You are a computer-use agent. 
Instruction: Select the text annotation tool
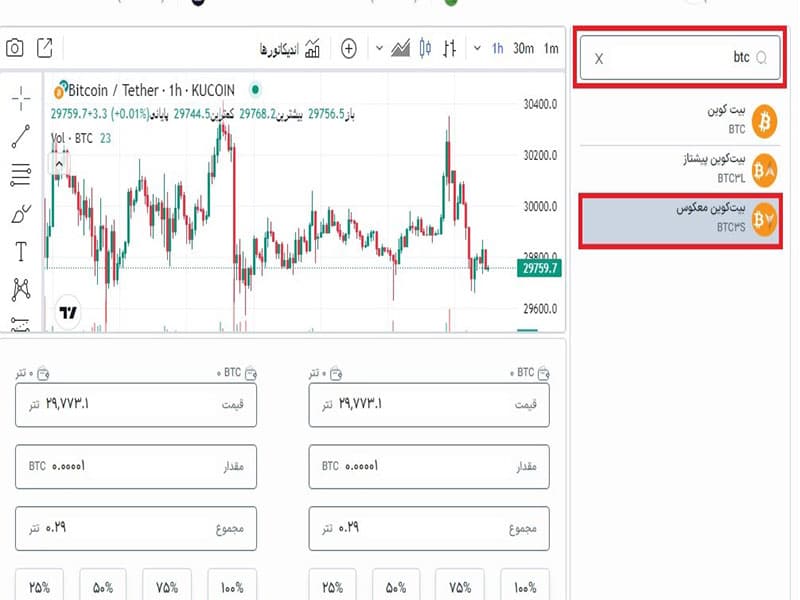(21, 252)
